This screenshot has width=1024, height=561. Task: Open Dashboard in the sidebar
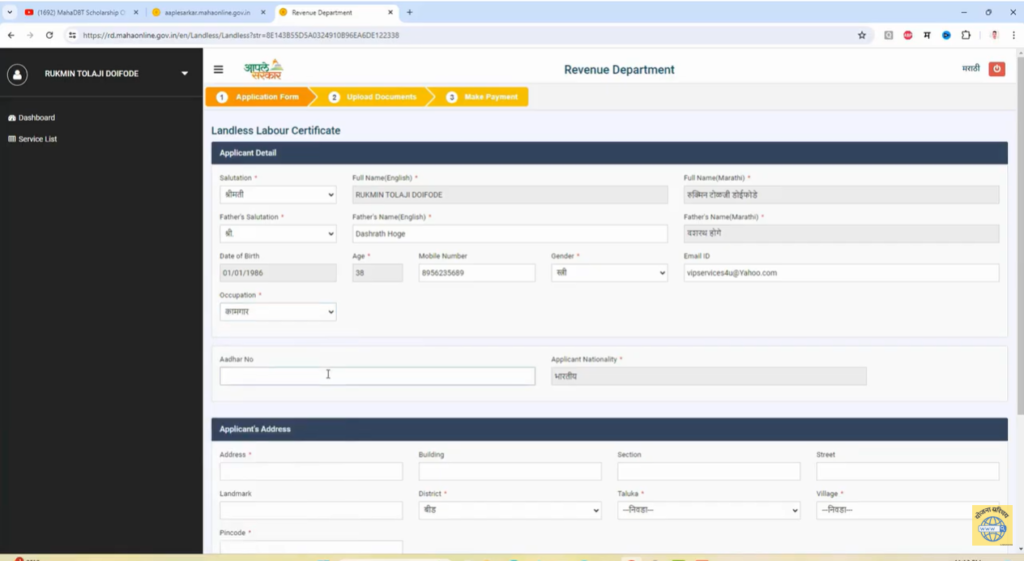(x=36, y=118)
